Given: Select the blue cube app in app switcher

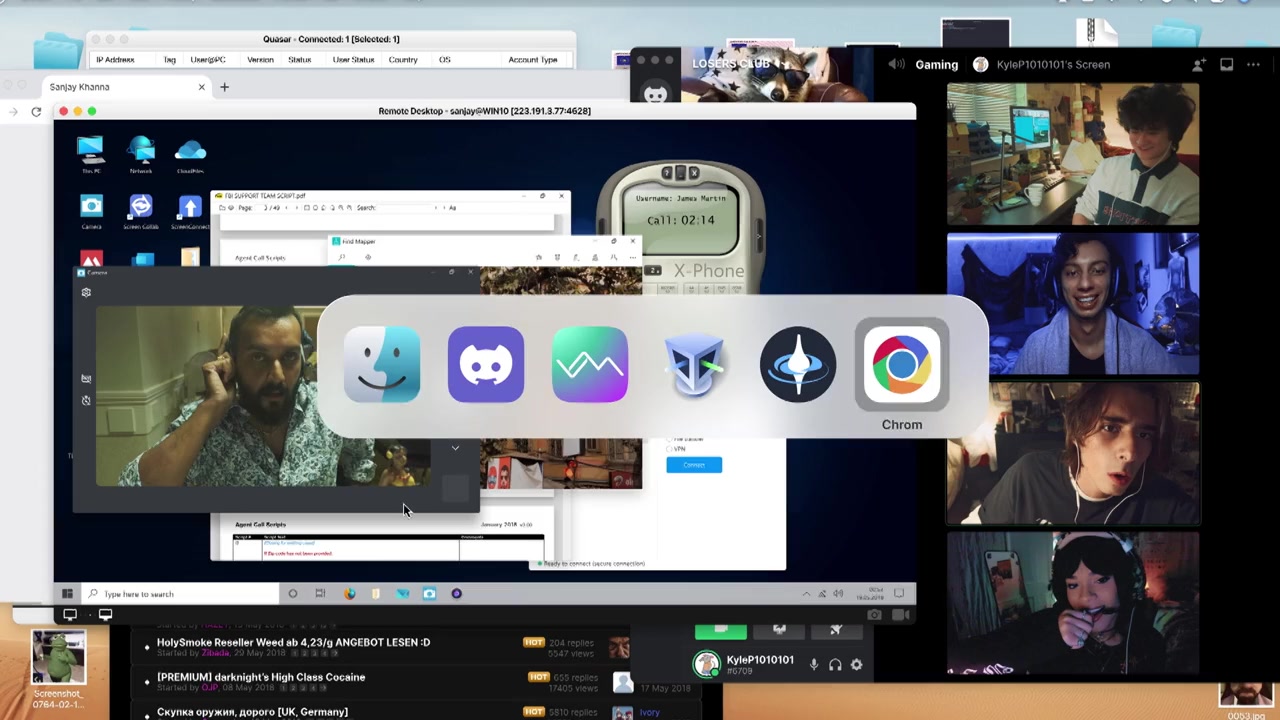Looking at the screenshot, I should tap(694, 365).
